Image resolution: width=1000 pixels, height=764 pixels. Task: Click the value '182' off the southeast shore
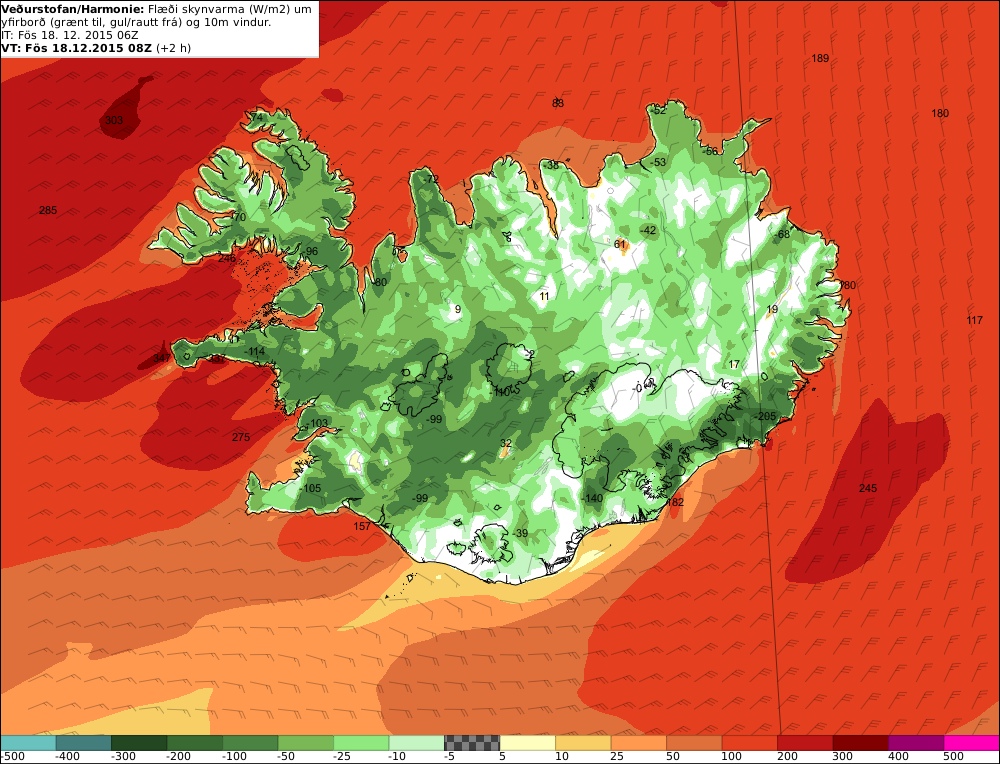(x=675, y=503)
